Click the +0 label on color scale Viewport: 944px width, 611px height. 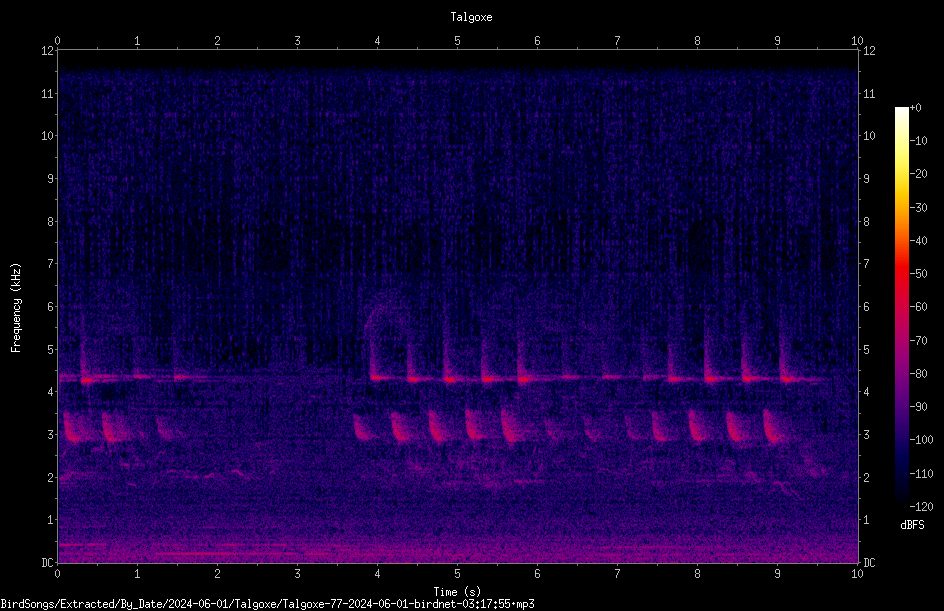915,108
